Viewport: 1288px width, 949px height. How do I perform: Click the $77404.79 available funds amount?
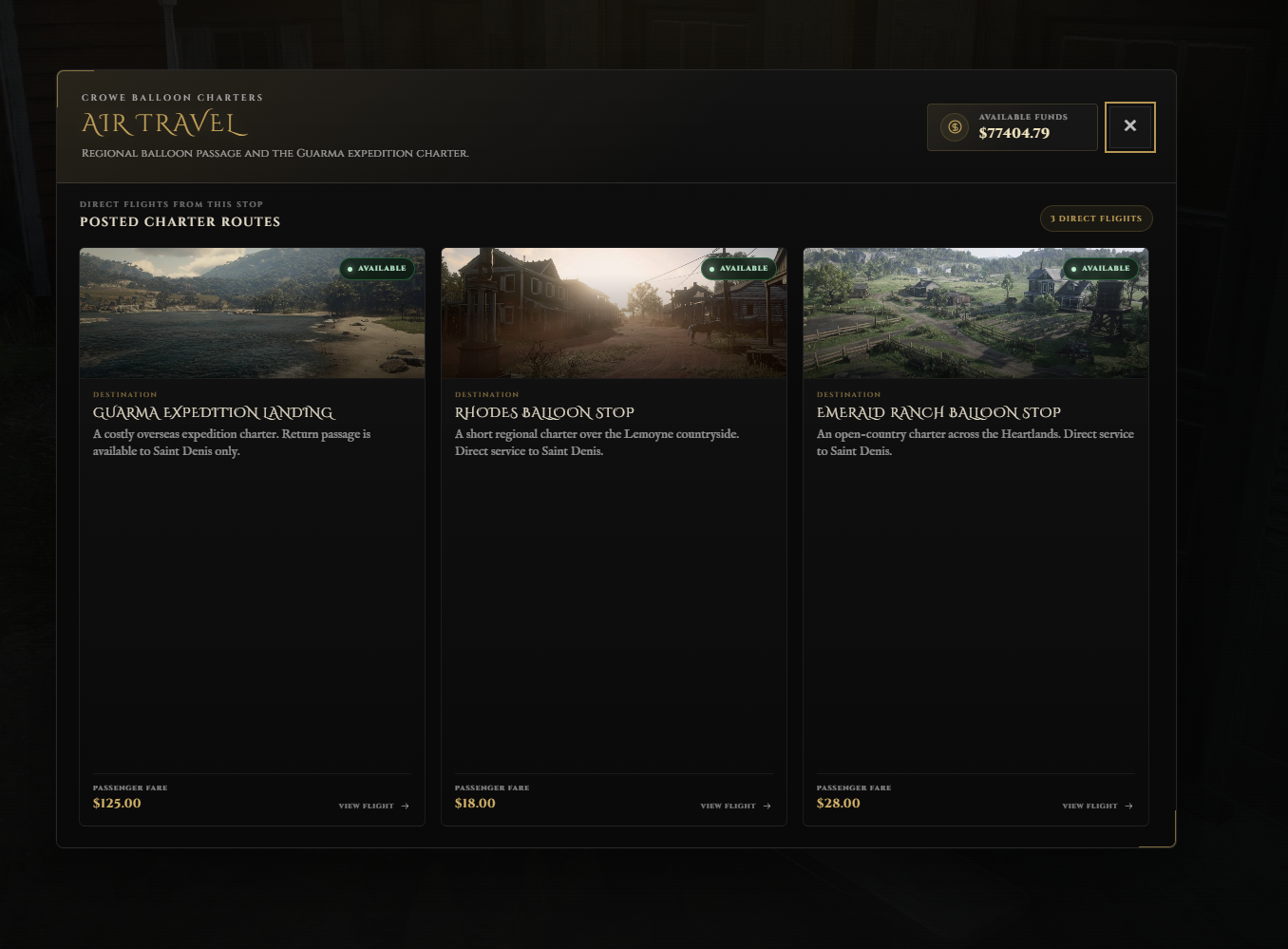1014,133
